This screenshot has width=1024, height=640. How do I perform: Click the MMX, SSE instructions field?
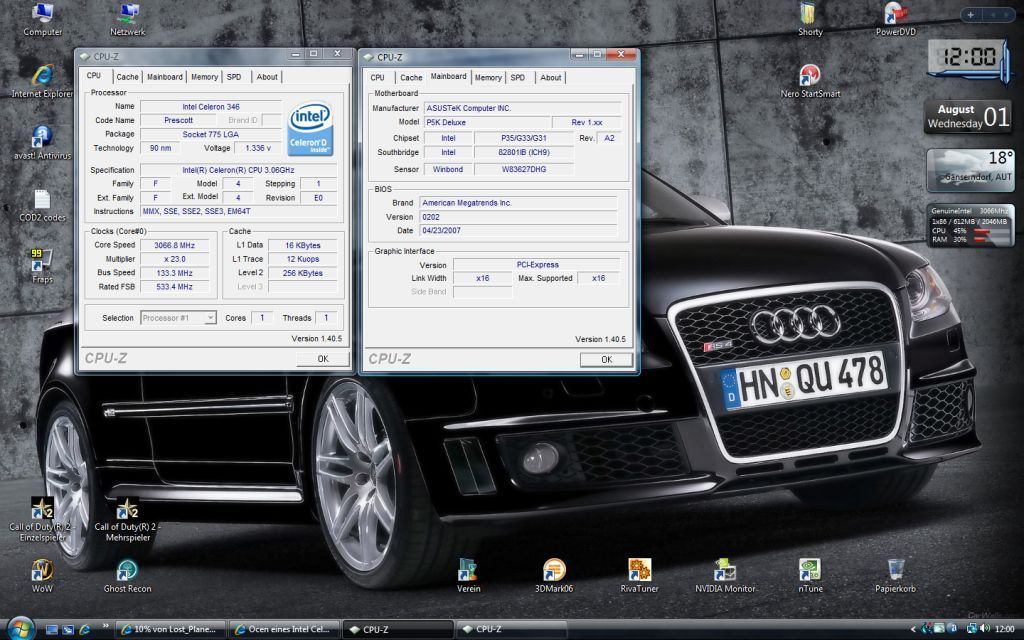[238, 212]
